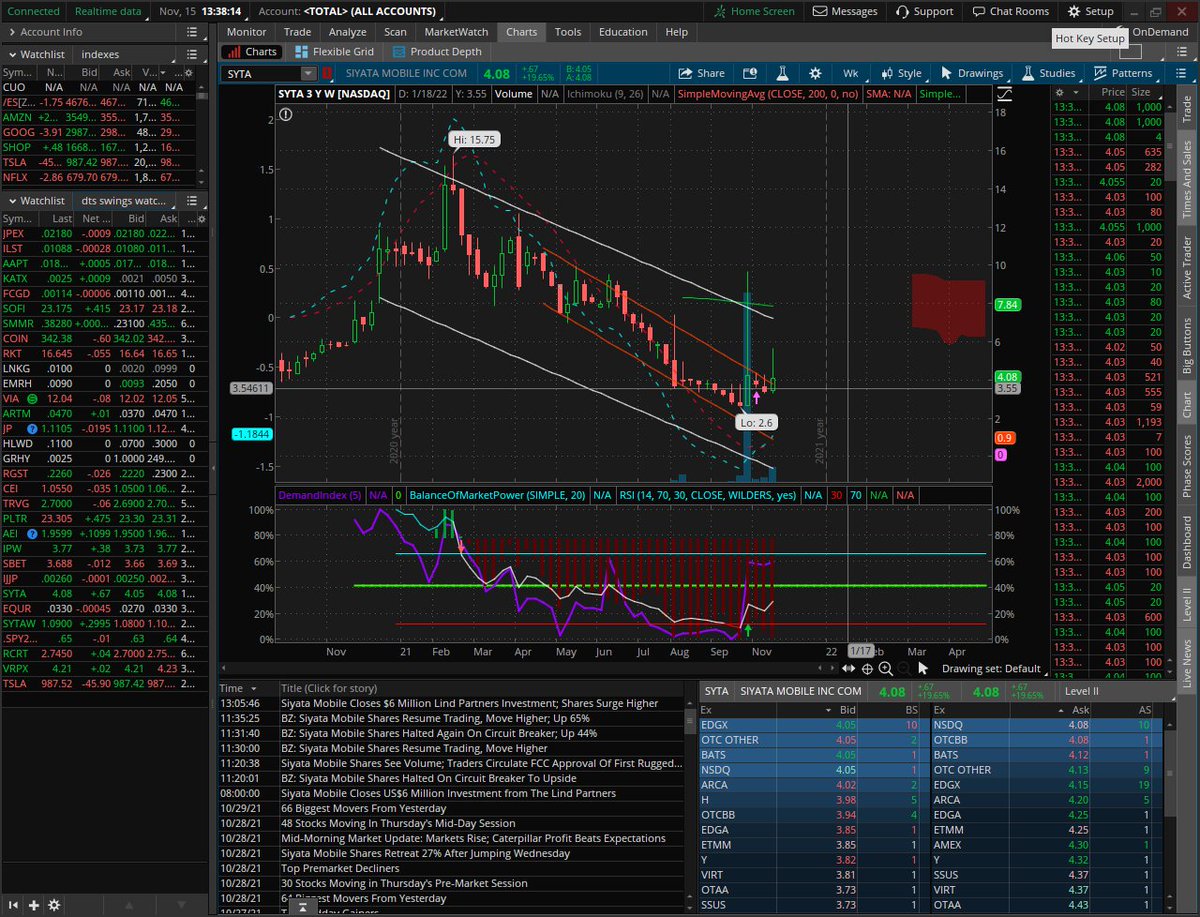Open the MarketWatch tab
The image size is (1200, 917).
tap(456, 32)
